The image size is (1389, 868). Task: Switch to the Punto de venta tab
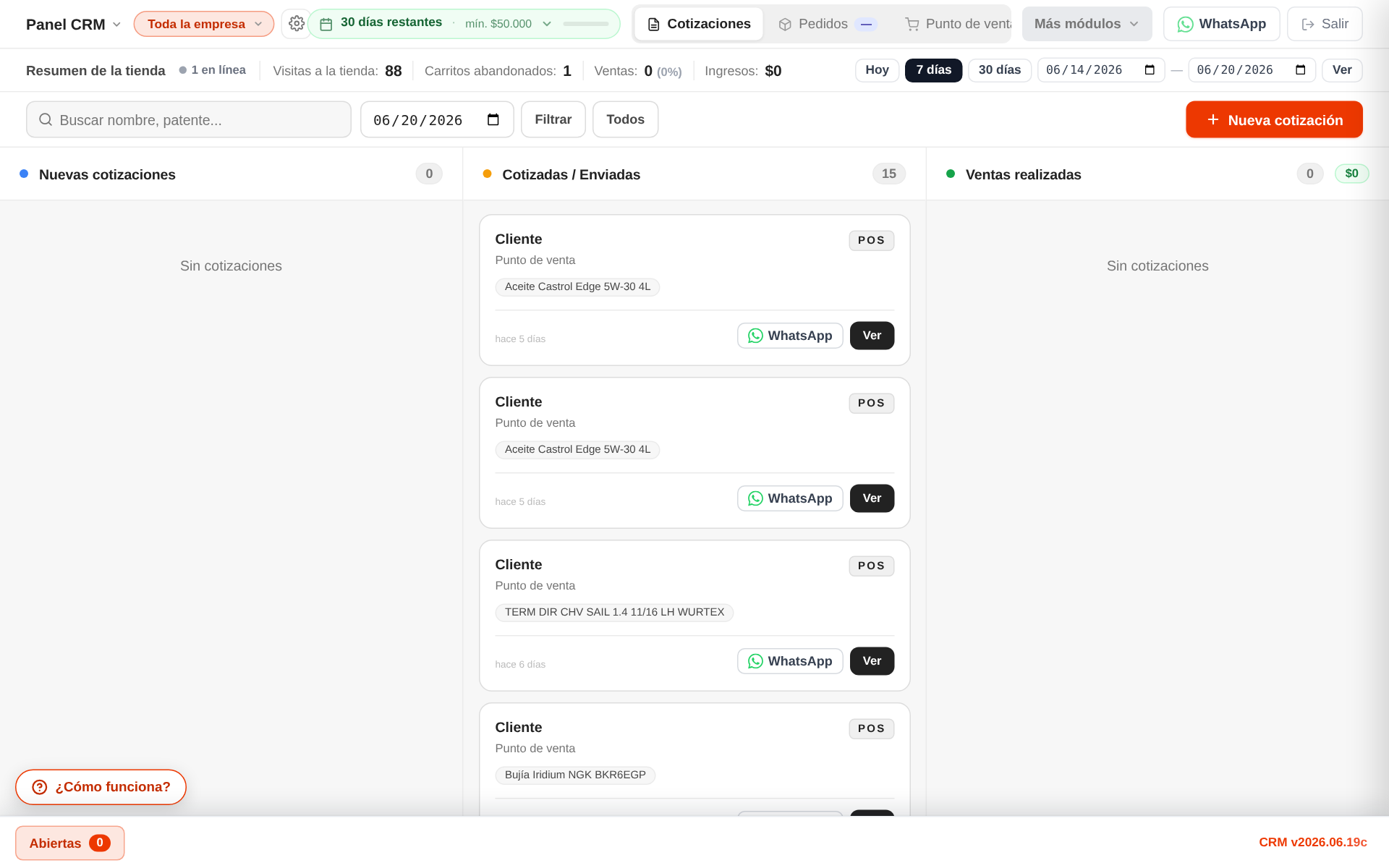click(x=958, y=24)
